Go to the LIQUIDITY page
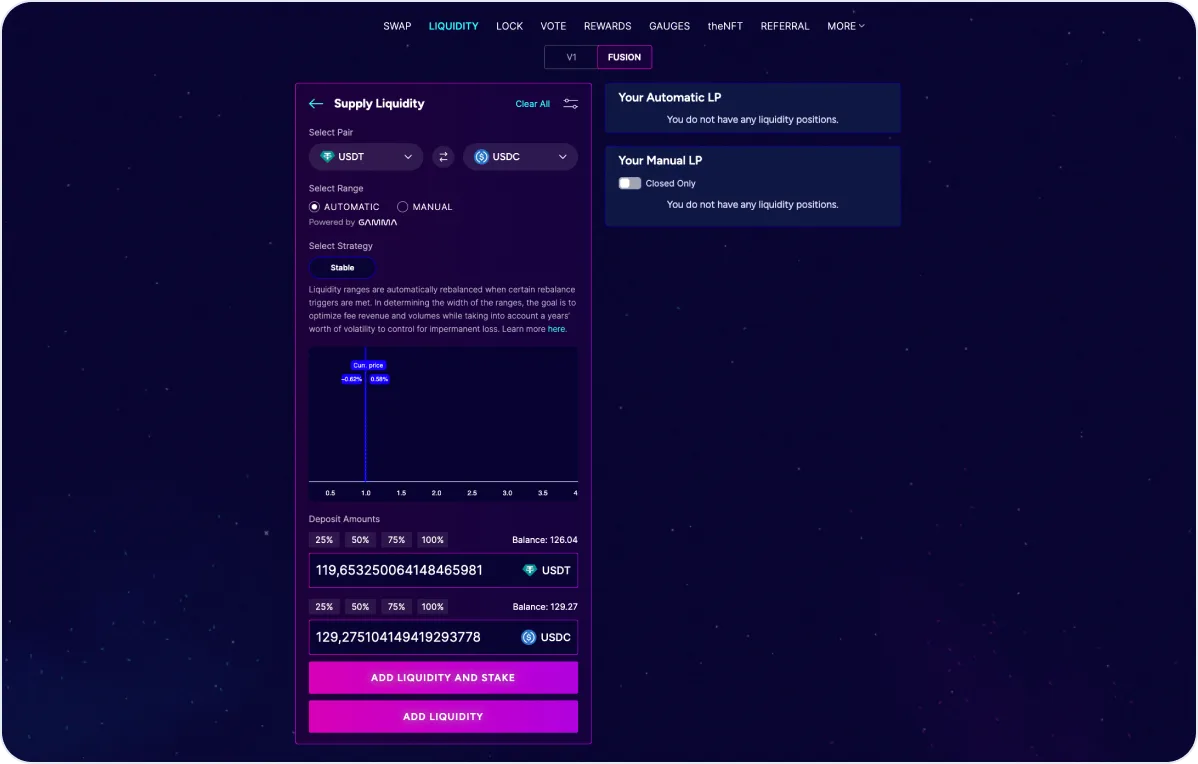Viewport: 1198px width, 764px height. tap(454, 26)
